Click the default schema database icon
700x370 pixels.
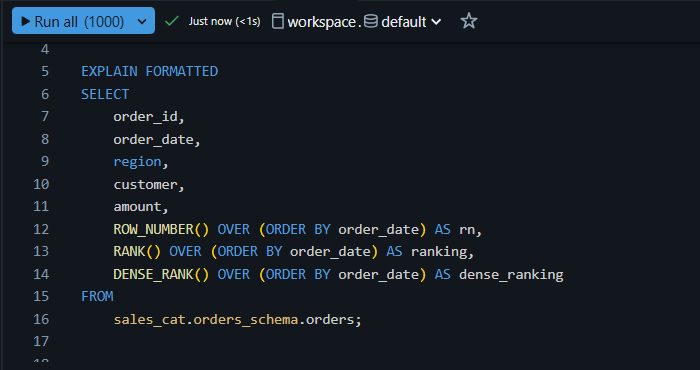click(371, 21)
